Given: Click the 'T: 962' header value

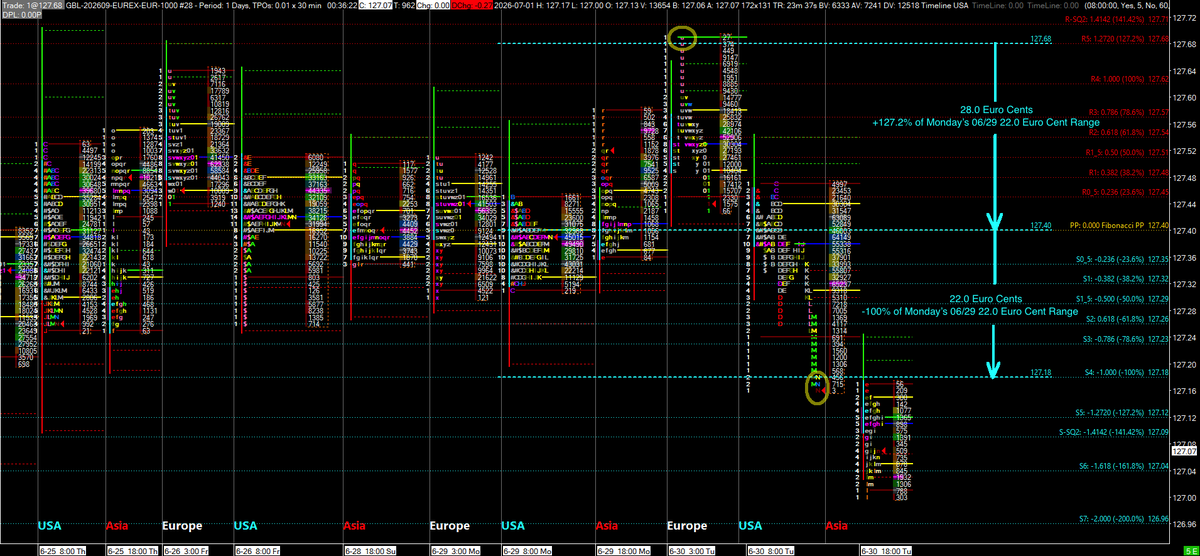Looking at the screenshot, I should [402, 5].
